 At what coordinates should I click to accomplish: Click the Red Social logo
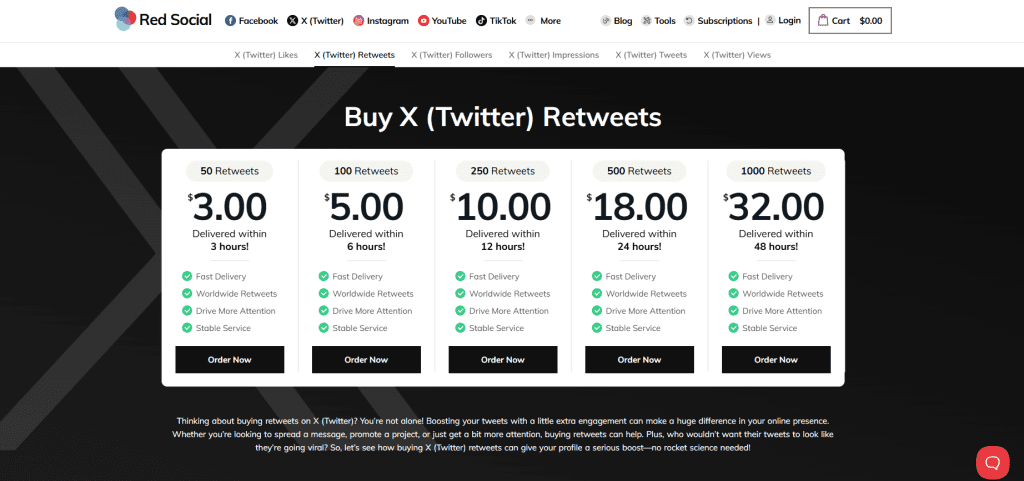tap(163, 19)
